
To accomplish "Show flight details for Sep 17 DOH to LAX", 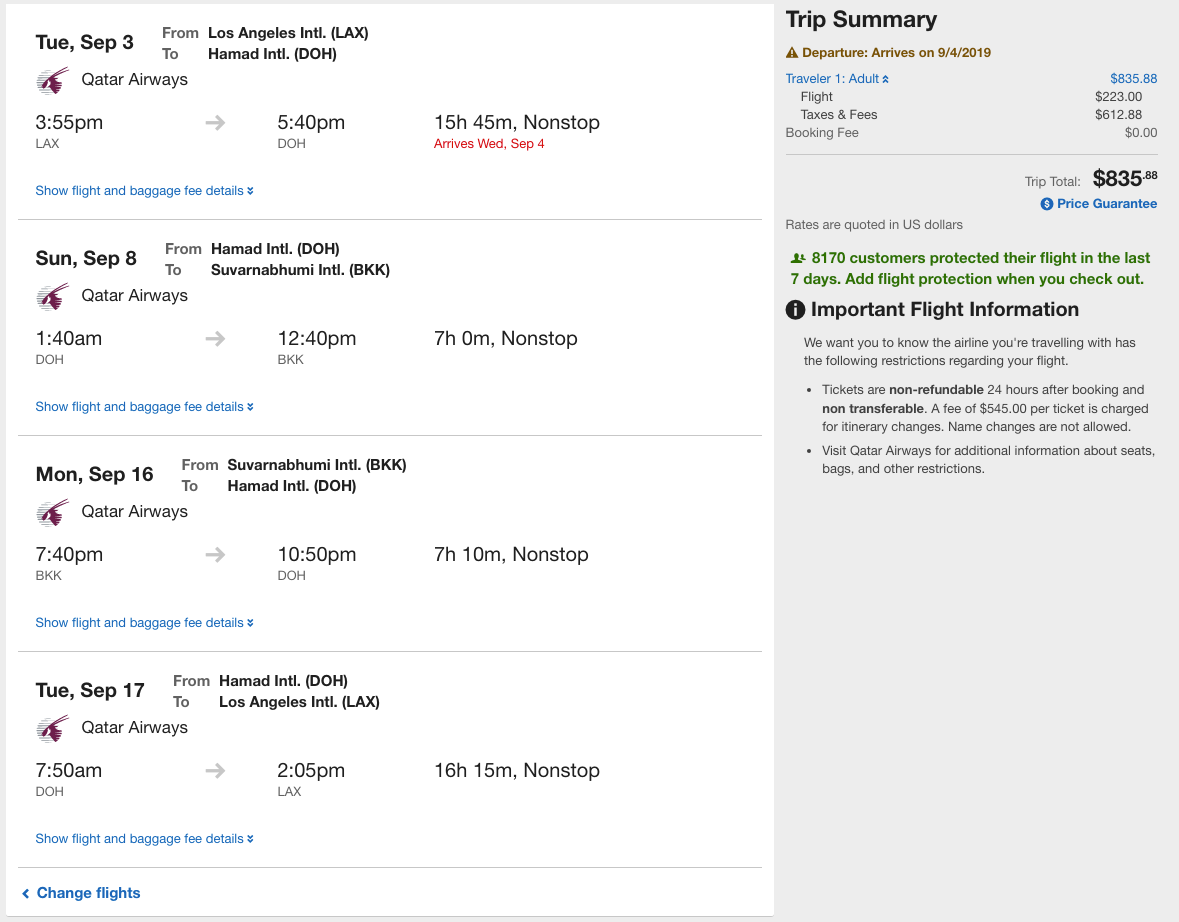I will click(x=144, y=839).
